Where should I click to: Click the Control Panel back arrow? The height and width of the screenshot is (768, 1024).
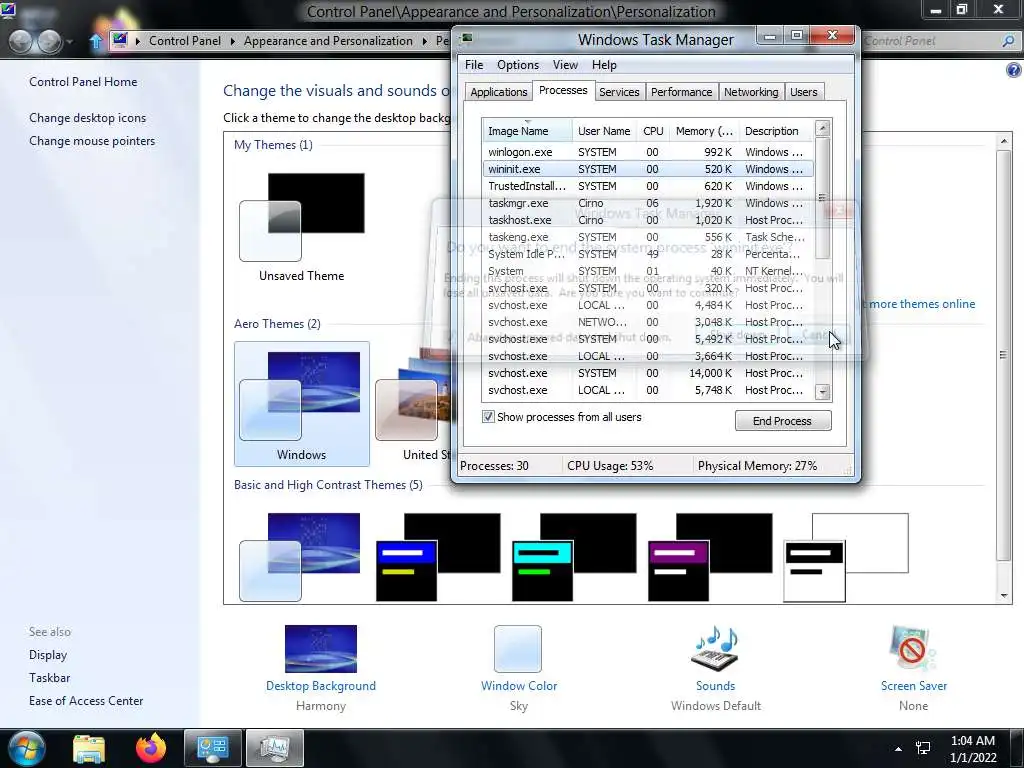20,41
